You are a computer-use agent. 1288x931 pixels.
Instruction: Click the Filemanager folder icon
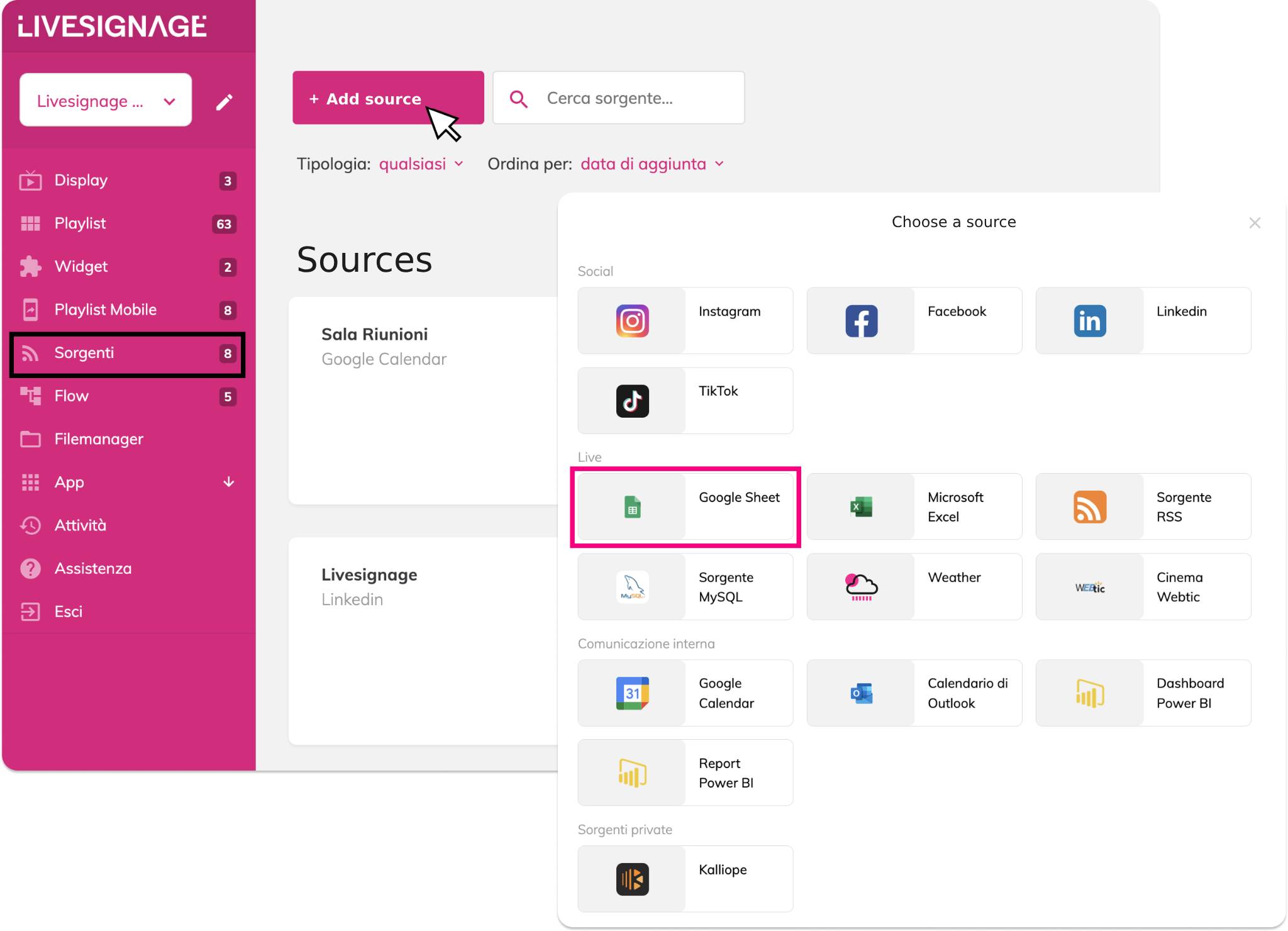coord(30,439)
